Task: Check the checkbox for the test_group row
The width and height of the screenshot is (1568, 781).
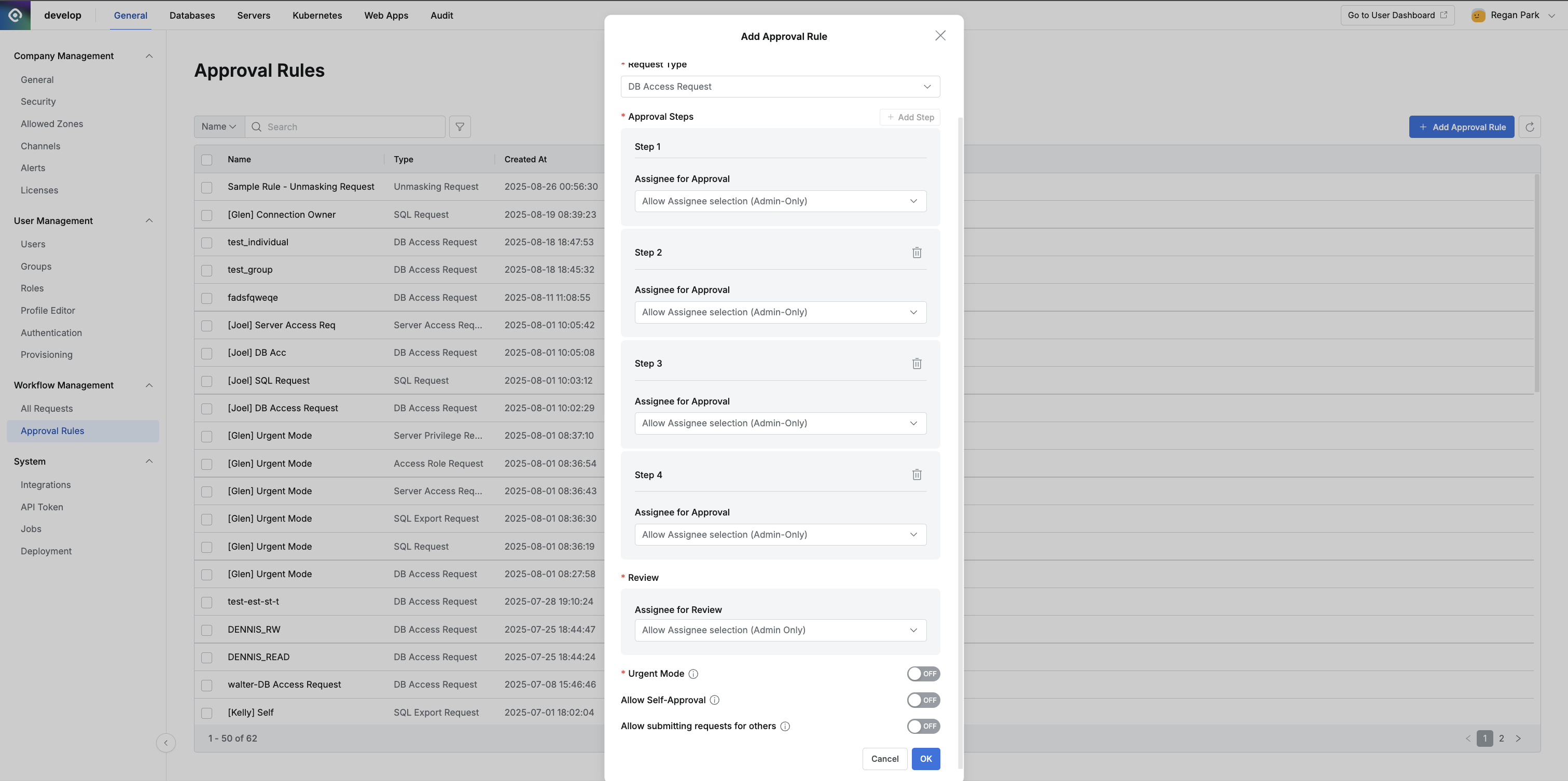Action: (206, 270)
